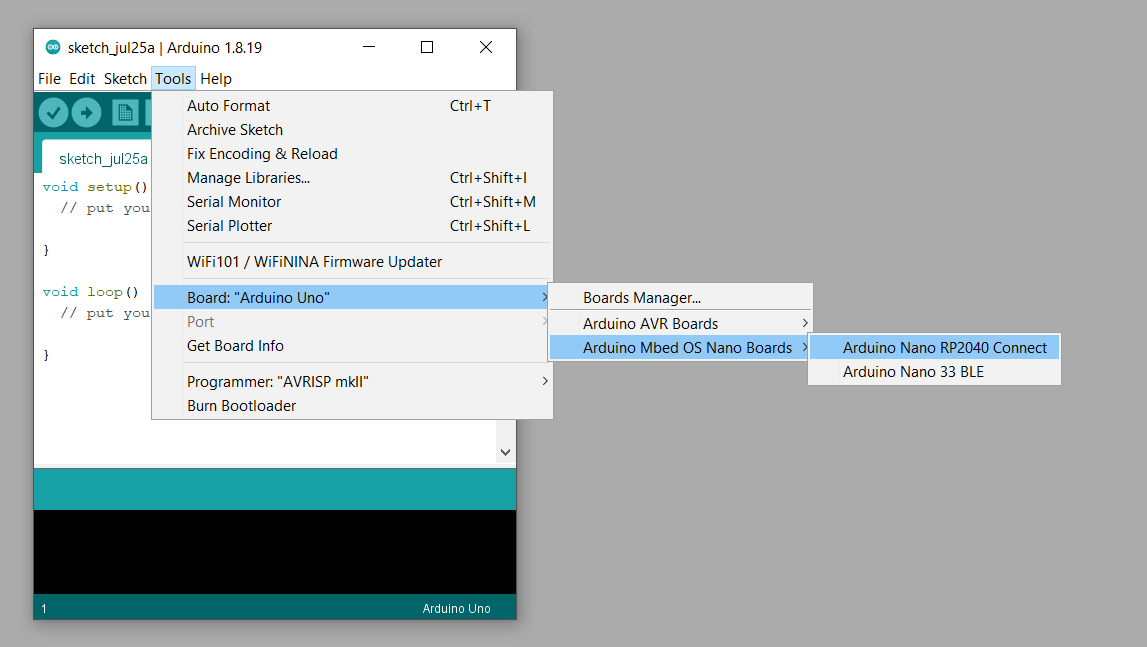1147x647 pixels.
Task: Launch Serial Monitor from Tools menu
Action: [x=234, y=202]
